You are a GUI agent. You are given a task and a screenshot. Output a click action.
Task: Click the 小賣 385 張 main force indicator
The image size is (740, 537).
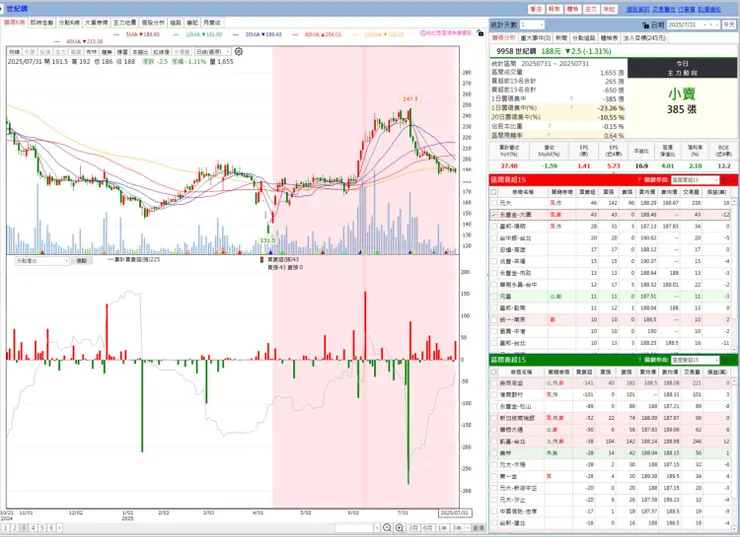tap(681, 101)
